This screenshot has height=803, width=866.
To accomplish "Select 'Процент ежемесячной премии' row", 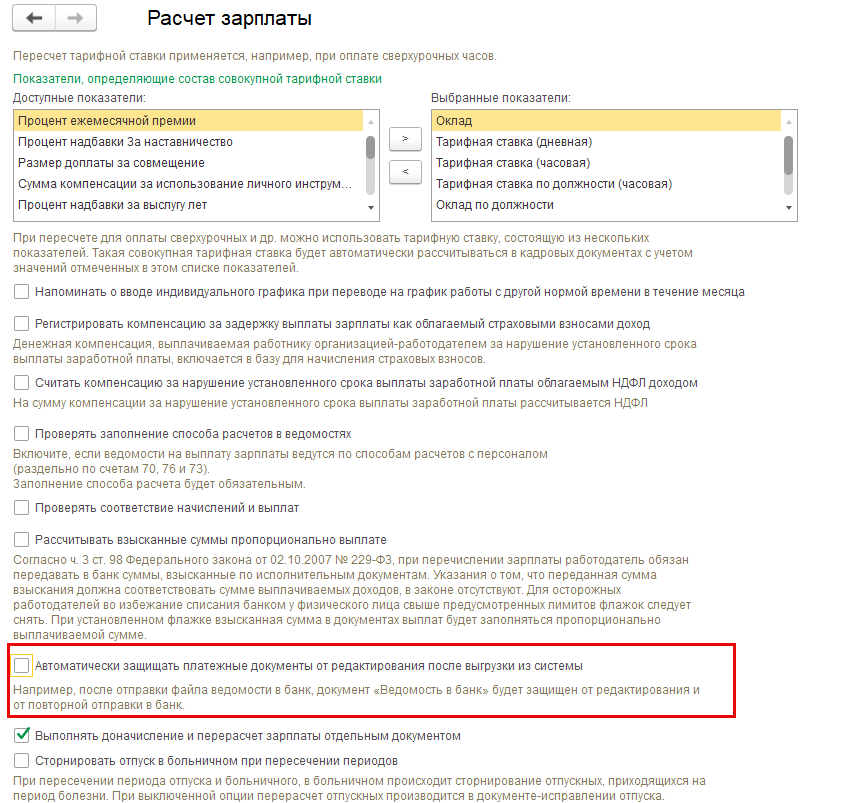I will tap(188, 121).
